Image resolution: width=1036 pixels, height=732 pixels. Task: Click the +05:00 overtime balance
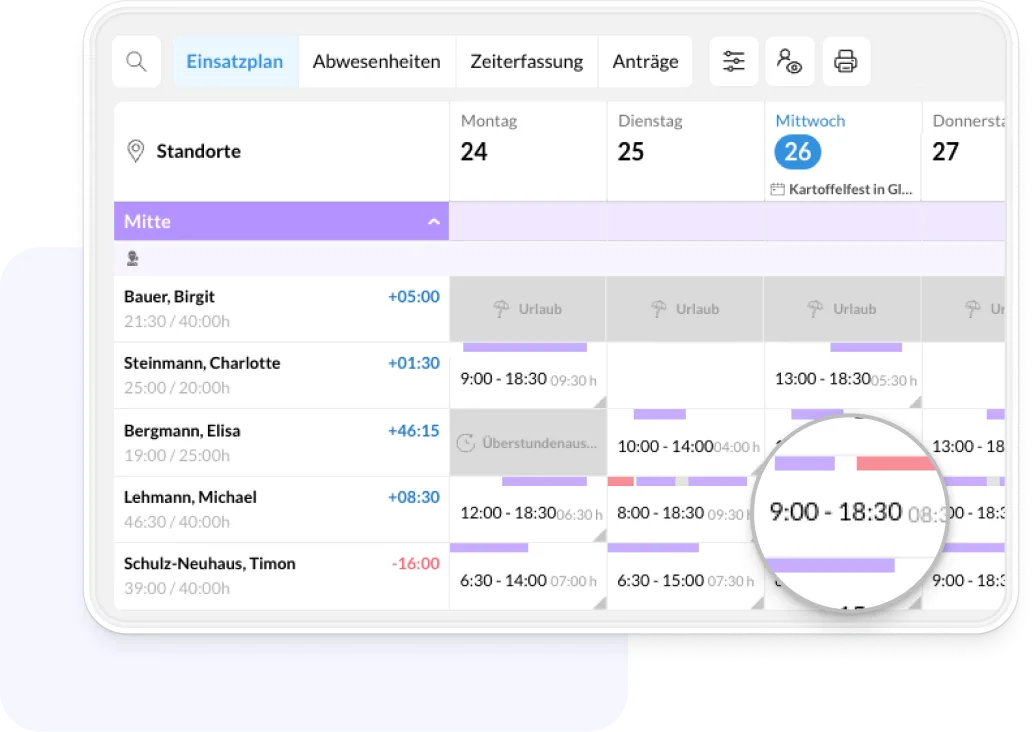coord(414,297)
